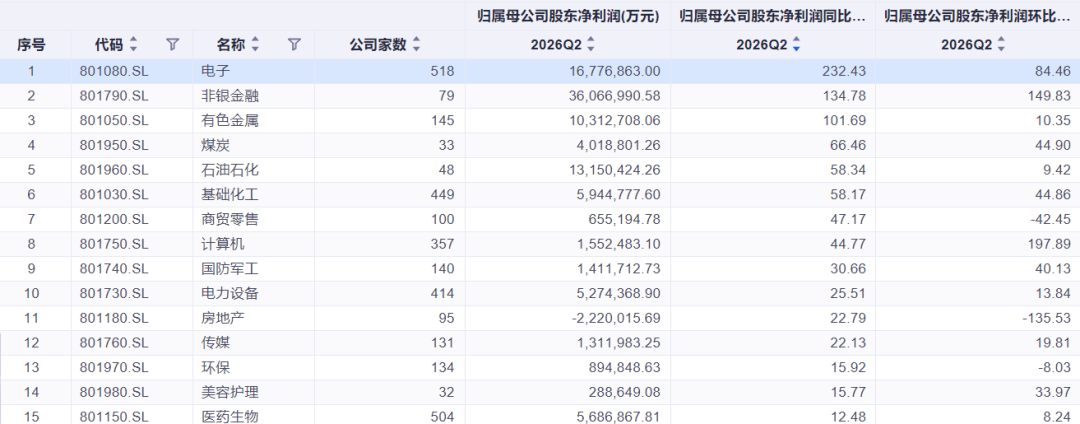Viewport: 1080px width, 424px height.
Task: Click net profit value 16,776,863.00
Action: (x=615, y=71)
